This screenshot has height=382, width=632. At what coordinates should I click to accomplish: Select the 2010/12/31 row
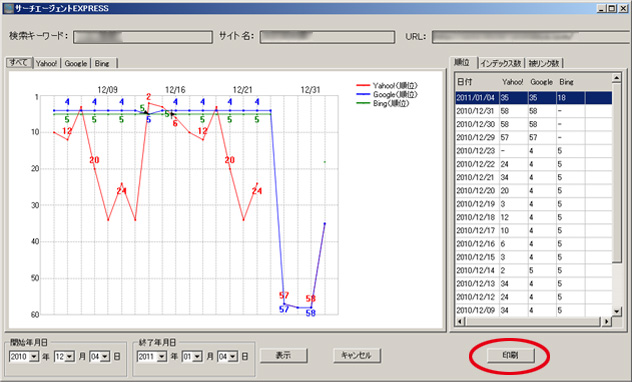tap(534, 111)
